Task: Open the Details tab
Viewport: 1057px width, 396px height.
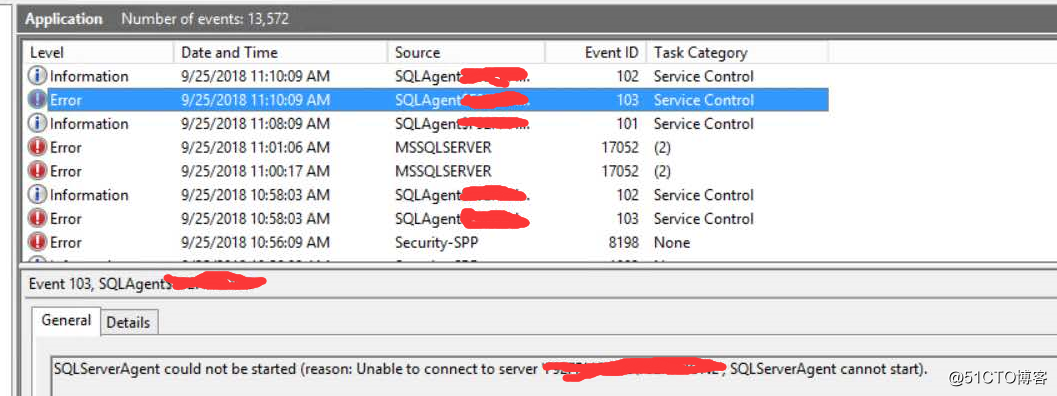Action: 128,322
